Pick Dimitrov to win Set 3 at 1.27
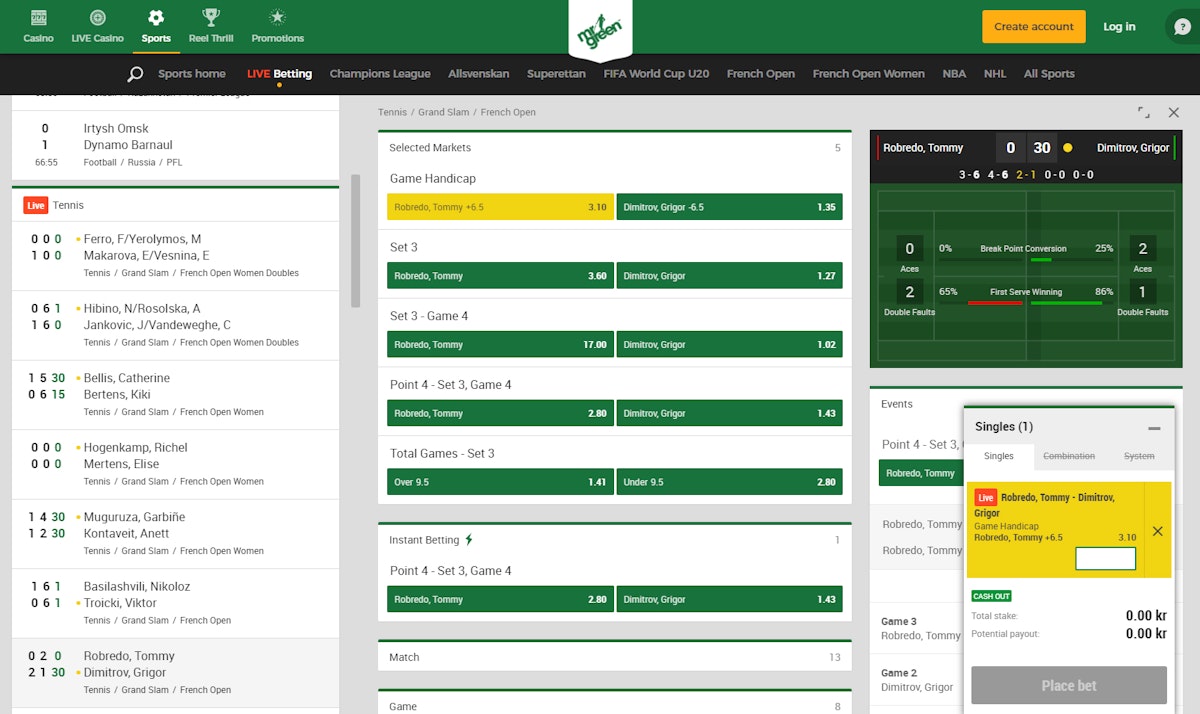1200x714 pixels. [x=729, y=276]
